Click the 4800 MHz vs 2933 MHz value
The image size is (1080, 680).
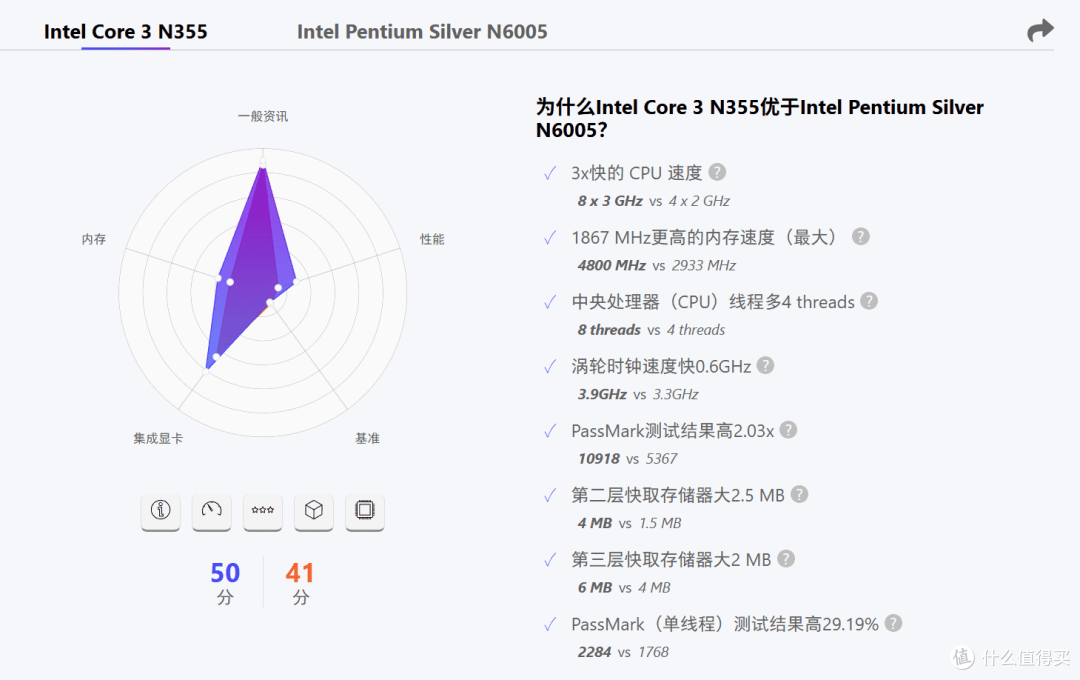[656, 265]
